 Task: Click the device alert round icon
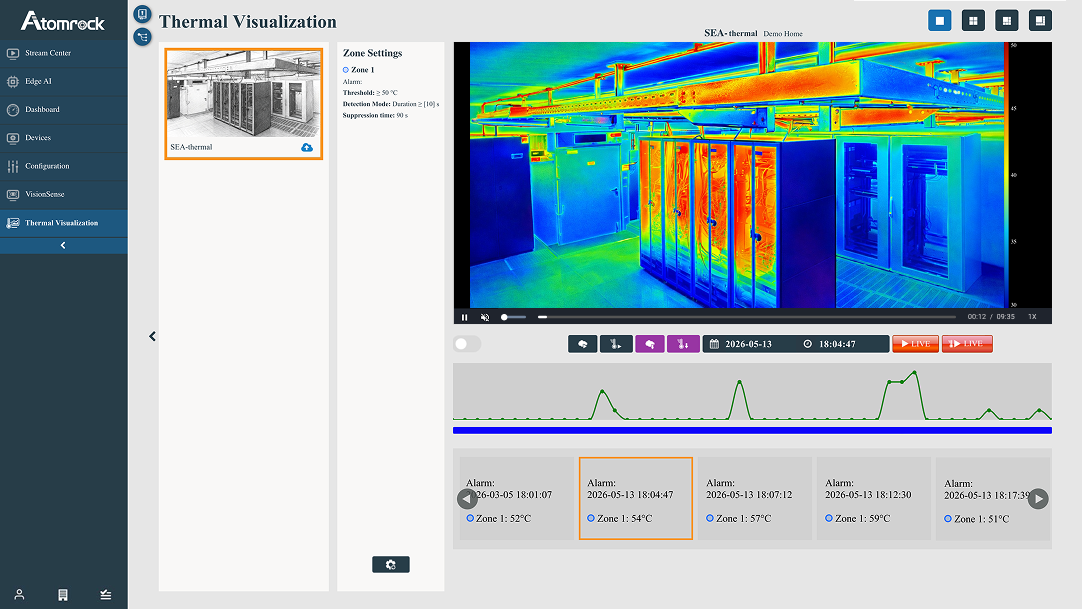click(x=142, y=14)
